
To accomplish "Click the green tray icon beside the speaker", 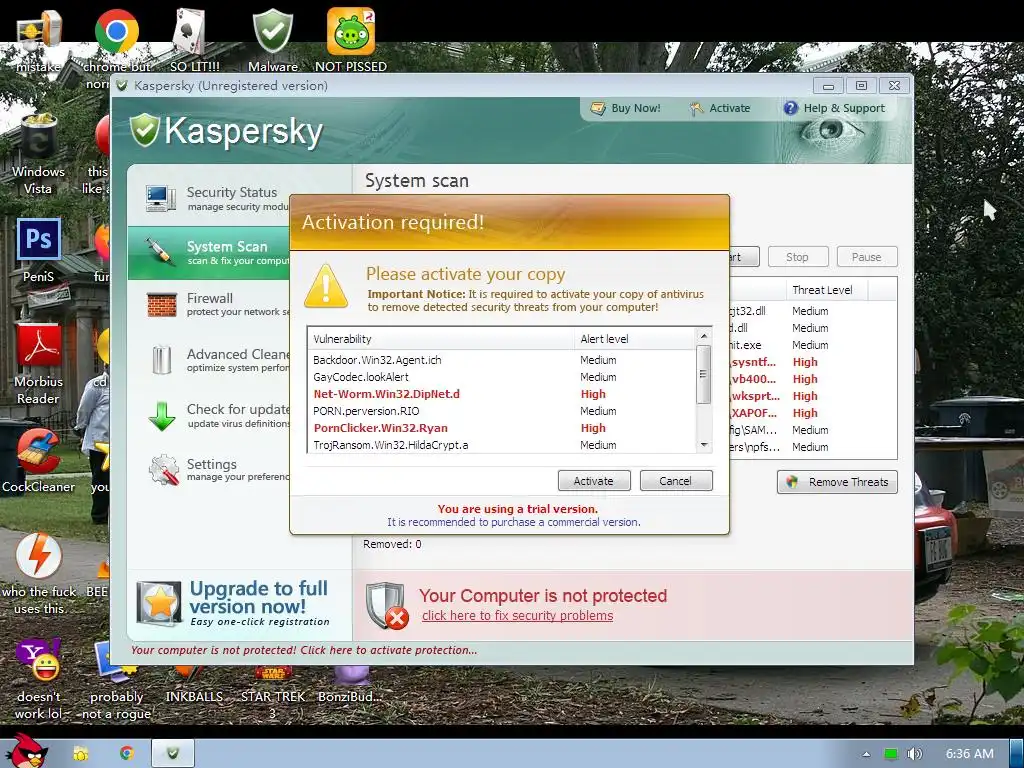I will pos(891,754).
